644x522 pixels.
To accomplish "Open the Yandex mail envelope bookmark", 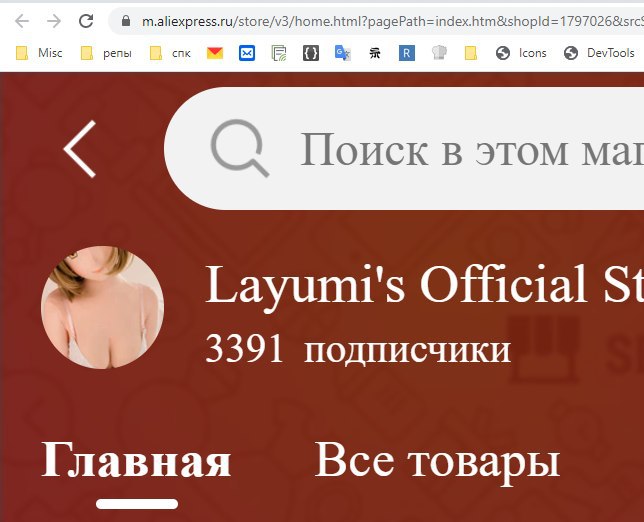I will click(x=215, y=53).
